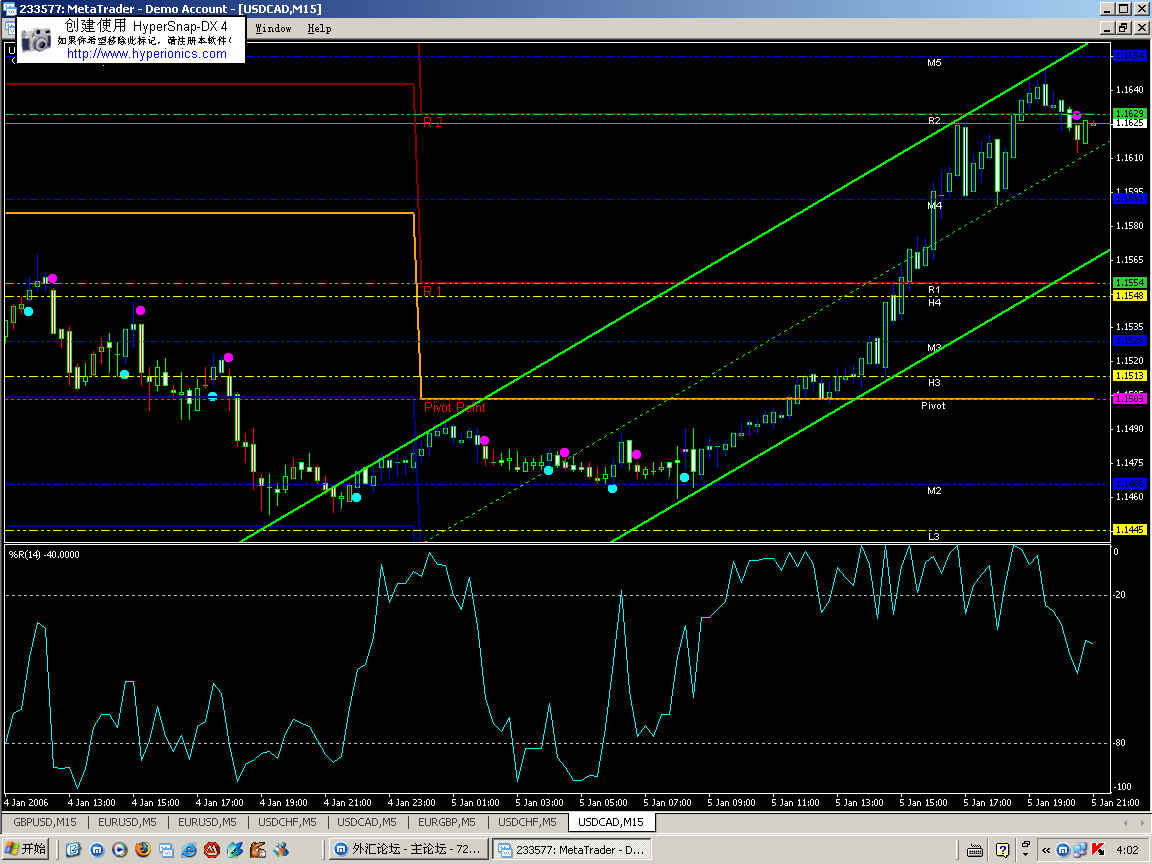1152x864 pixels.
Task: Activate the 233577: MetaTrader taskbar button
Action: pyautogui.click(x=572, y=849)
